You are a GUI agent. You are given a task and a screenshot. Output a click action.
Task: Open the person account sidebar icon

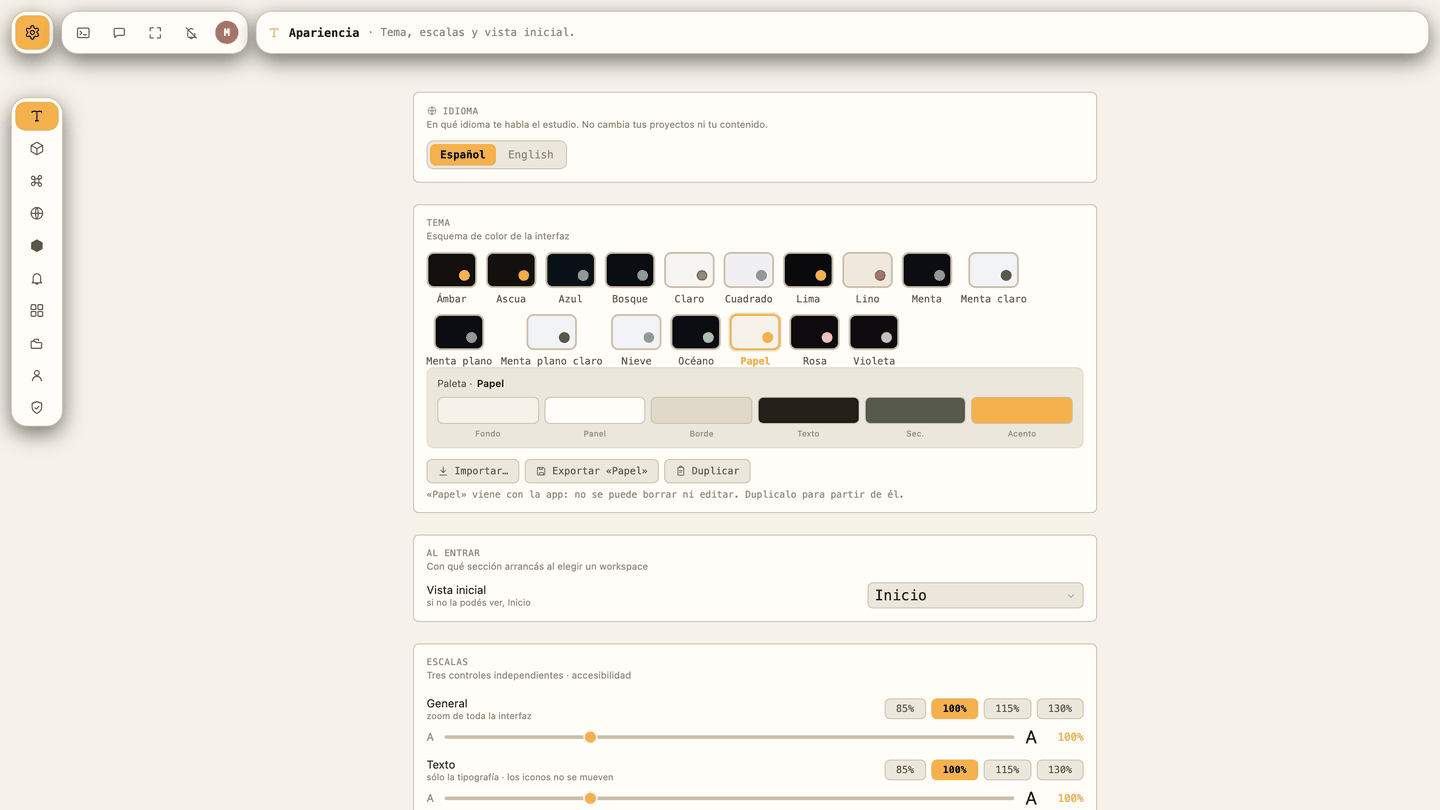point(37,376)
